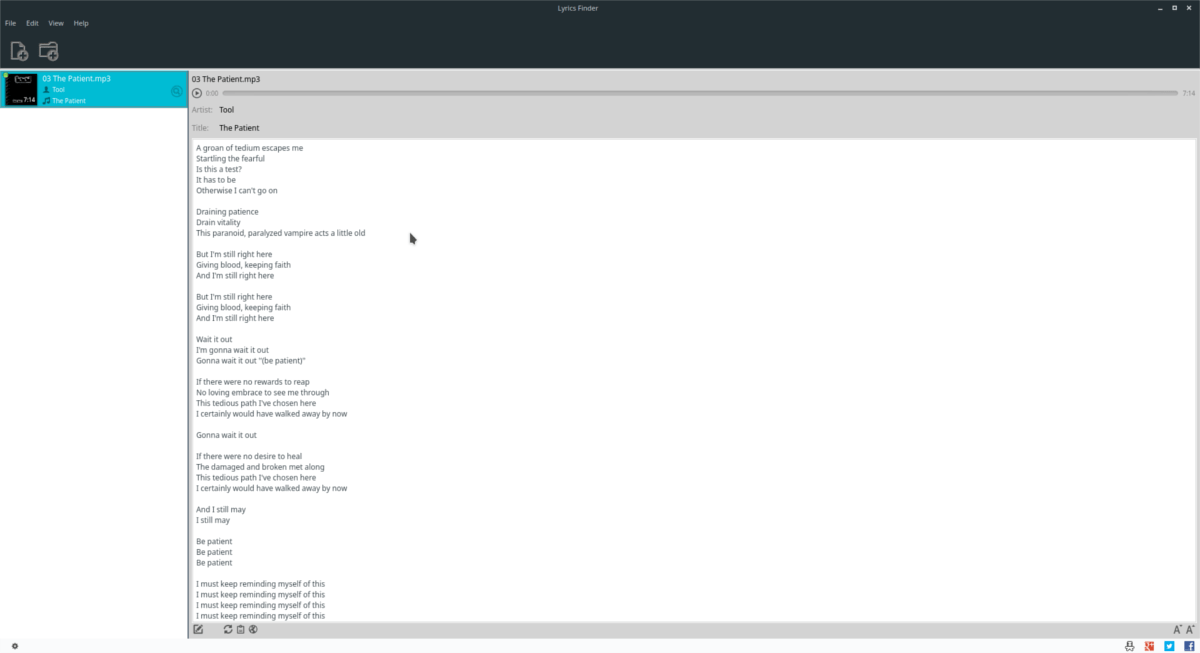
Task: Open settings via the gear icon
Action: (13, 645)
